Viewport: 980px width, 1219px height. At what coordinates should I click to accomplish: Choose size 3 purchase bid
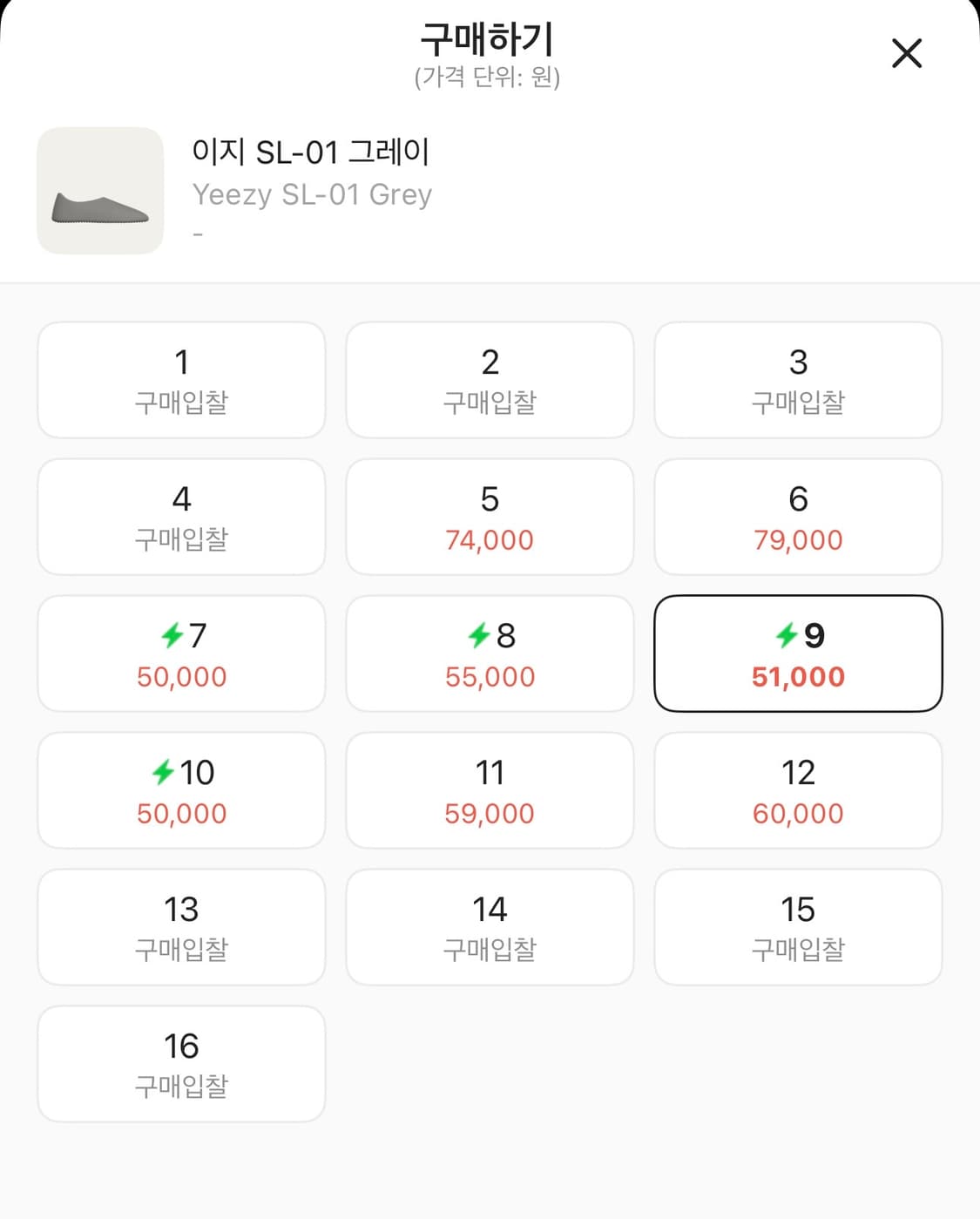[x=798, y=380]
